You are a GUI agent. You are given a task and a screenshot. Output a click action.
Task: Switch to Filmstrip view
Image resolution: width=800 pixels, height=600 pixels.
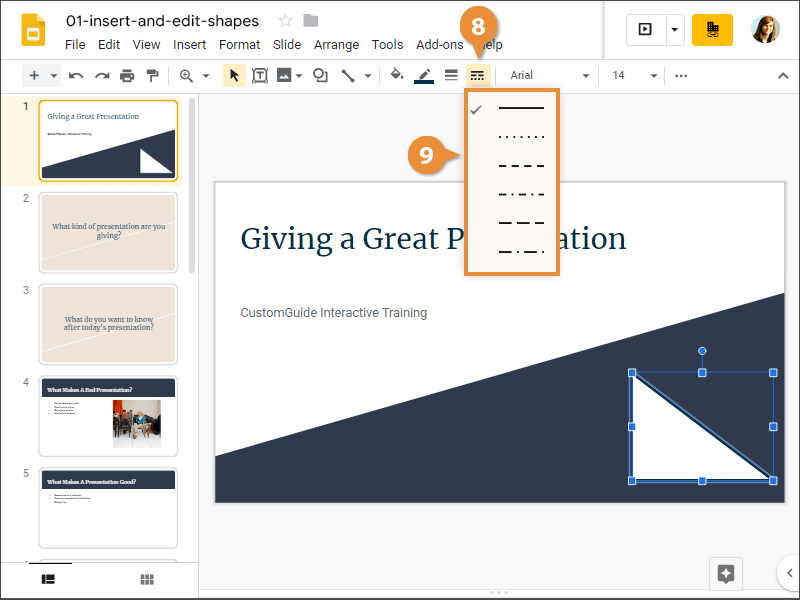click(x=48, y=579)
